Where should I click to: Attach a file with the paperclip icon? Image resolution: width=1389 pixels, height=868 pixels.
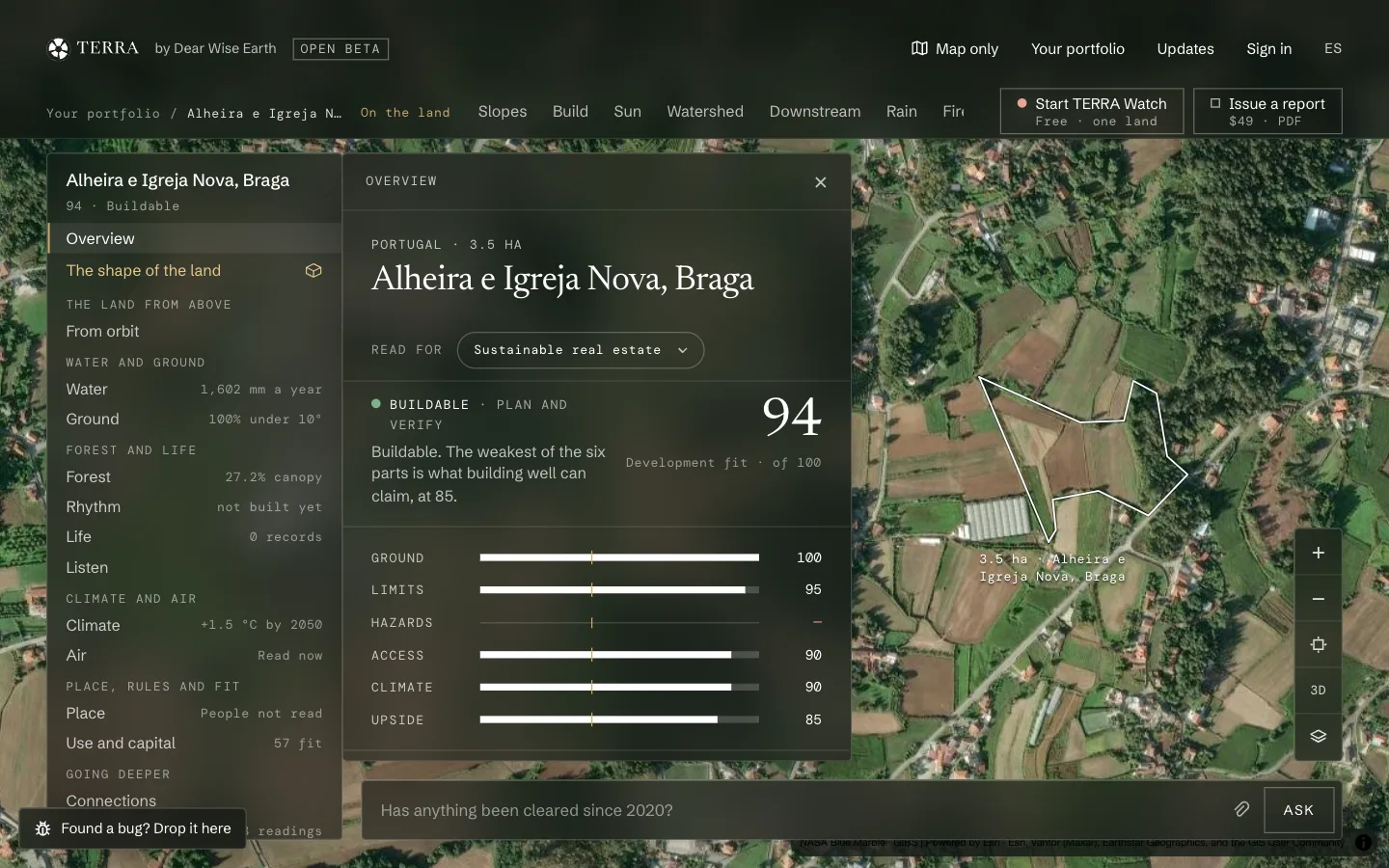(1242, 810)
